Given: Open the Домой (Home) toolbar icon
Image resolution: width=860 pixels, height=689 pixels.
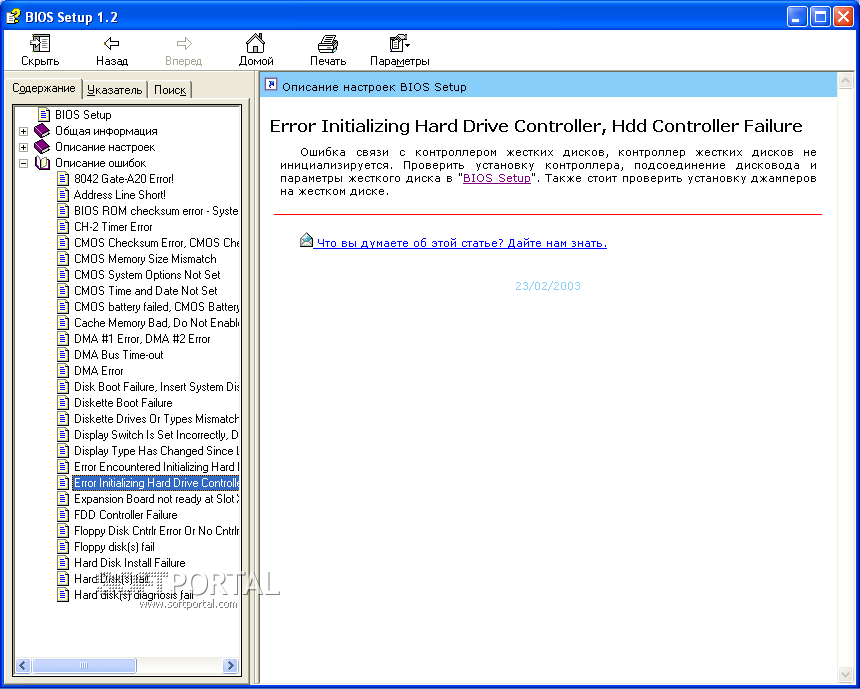Looking at the screenshot, I should pyautogui.click(x=256, y=43).
